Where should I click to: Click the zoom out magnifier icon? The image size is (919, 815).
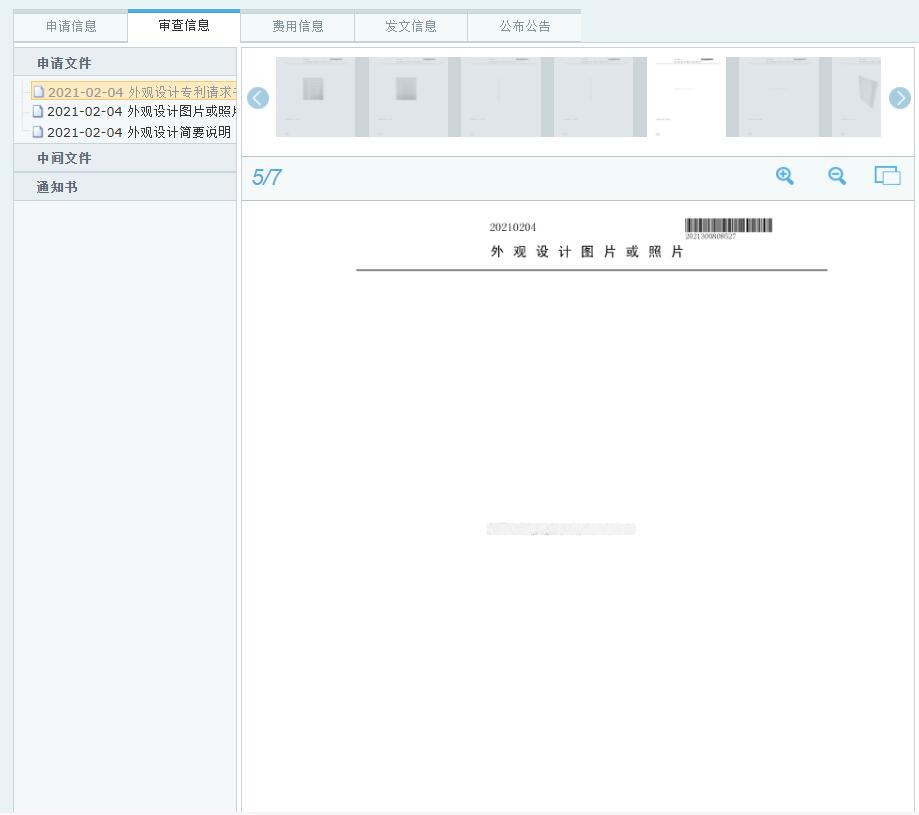[x=837, y=176]
